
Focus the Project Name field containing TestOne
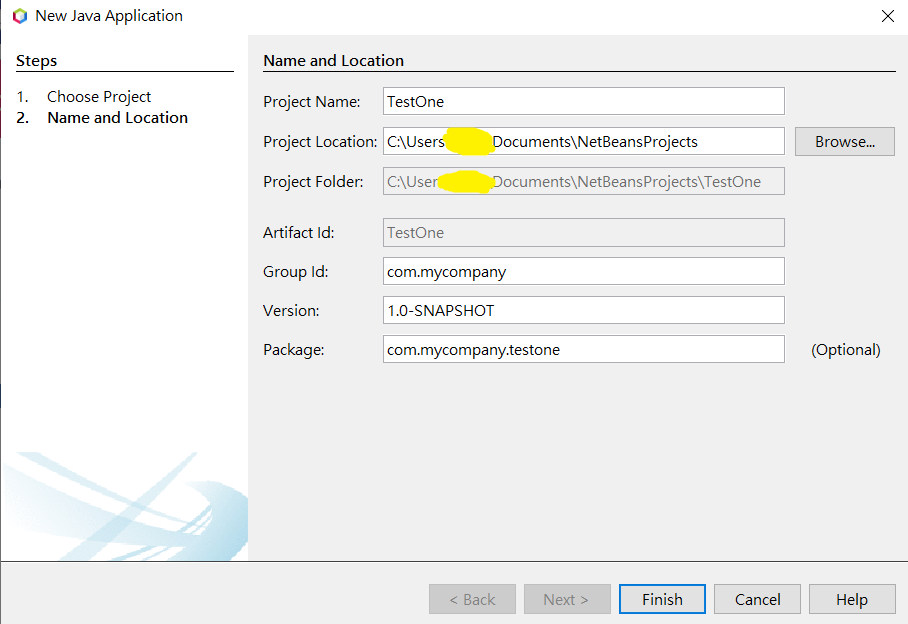click(x=584, y=101)
